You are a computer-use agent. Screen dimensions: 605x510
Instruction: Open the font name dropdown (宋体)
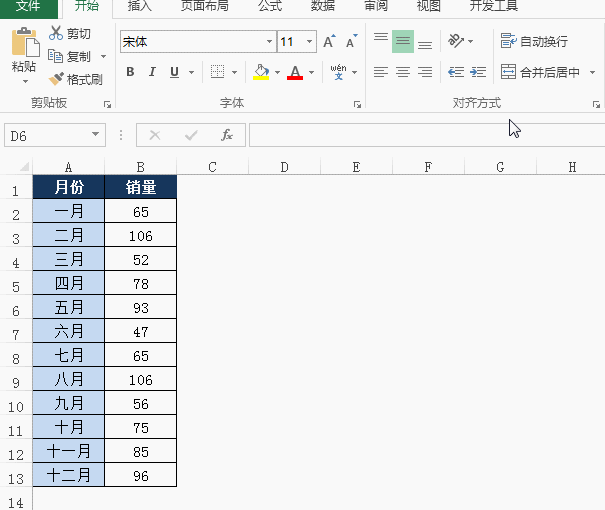pyautogui.click(x=269, y=41)
